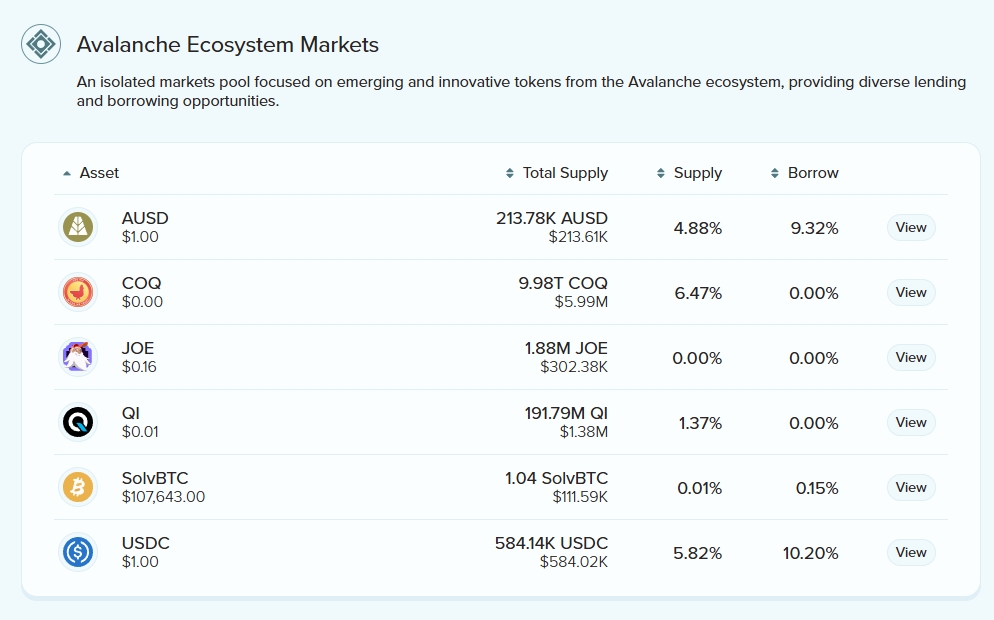Click USDC supply rate 5.82%
Viewport: 994px width, 620px height.
(x=697, y=553)
